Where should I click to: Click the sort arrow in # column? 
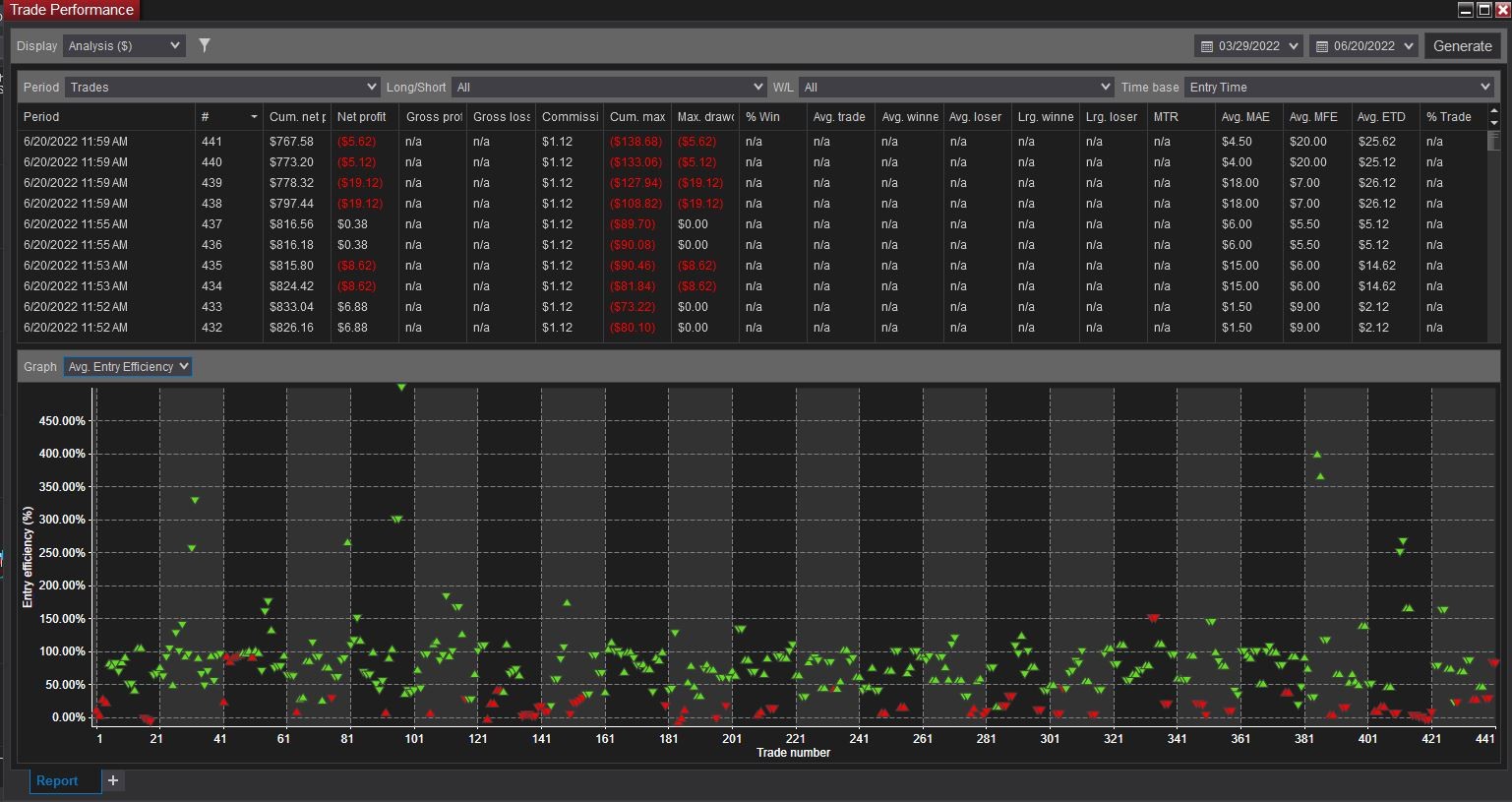pos(254,117)
